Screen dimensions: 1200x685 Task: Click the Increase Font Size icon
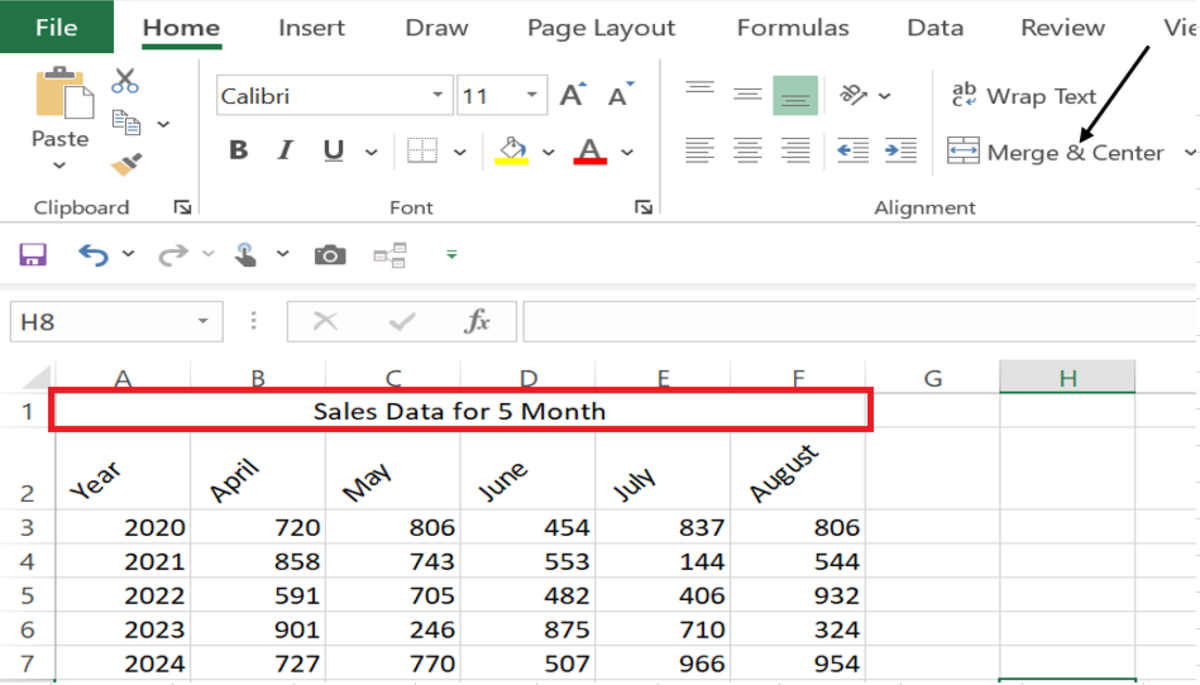[573, 96]
